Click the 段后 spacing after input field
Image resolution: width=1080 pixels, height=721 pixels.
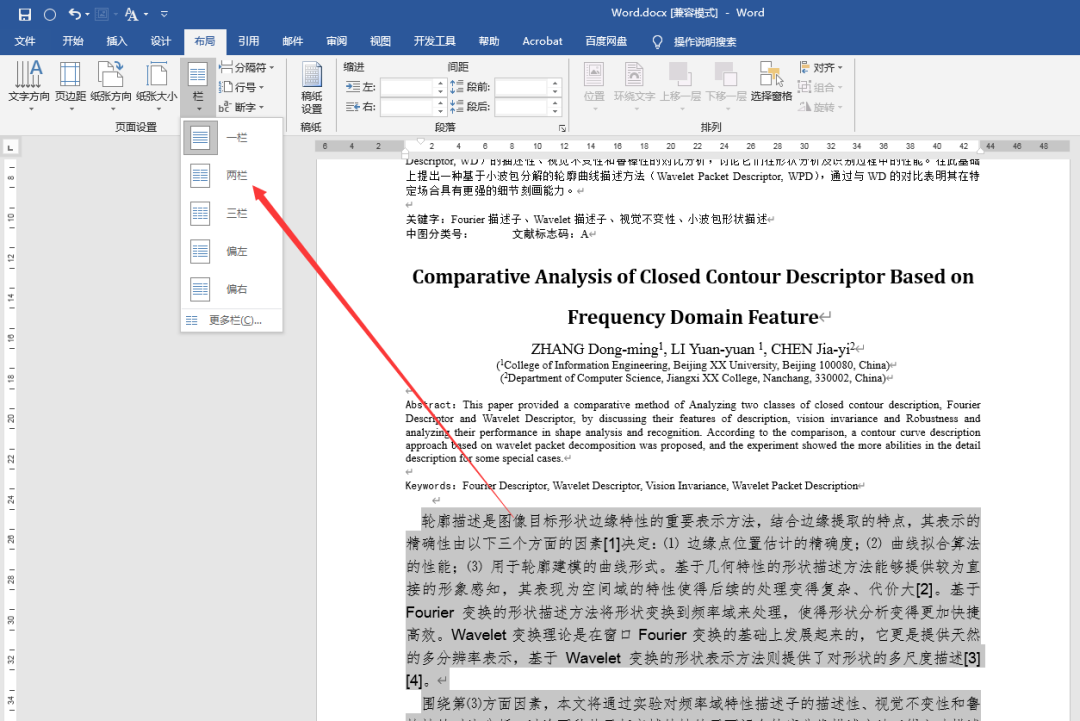(522, 107)
